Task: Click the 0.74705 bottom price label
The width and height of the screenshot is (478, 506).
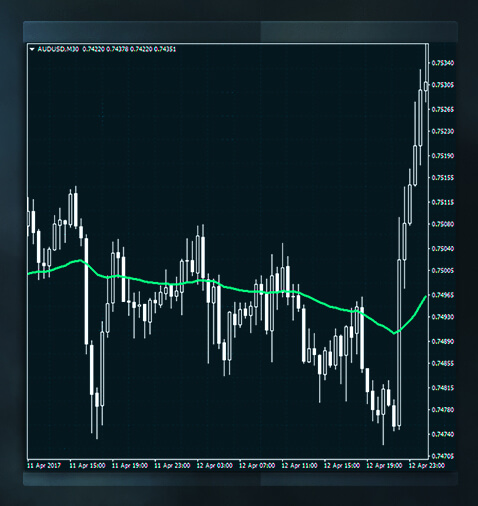Action: pyautogui.click(x=443, y=456)
